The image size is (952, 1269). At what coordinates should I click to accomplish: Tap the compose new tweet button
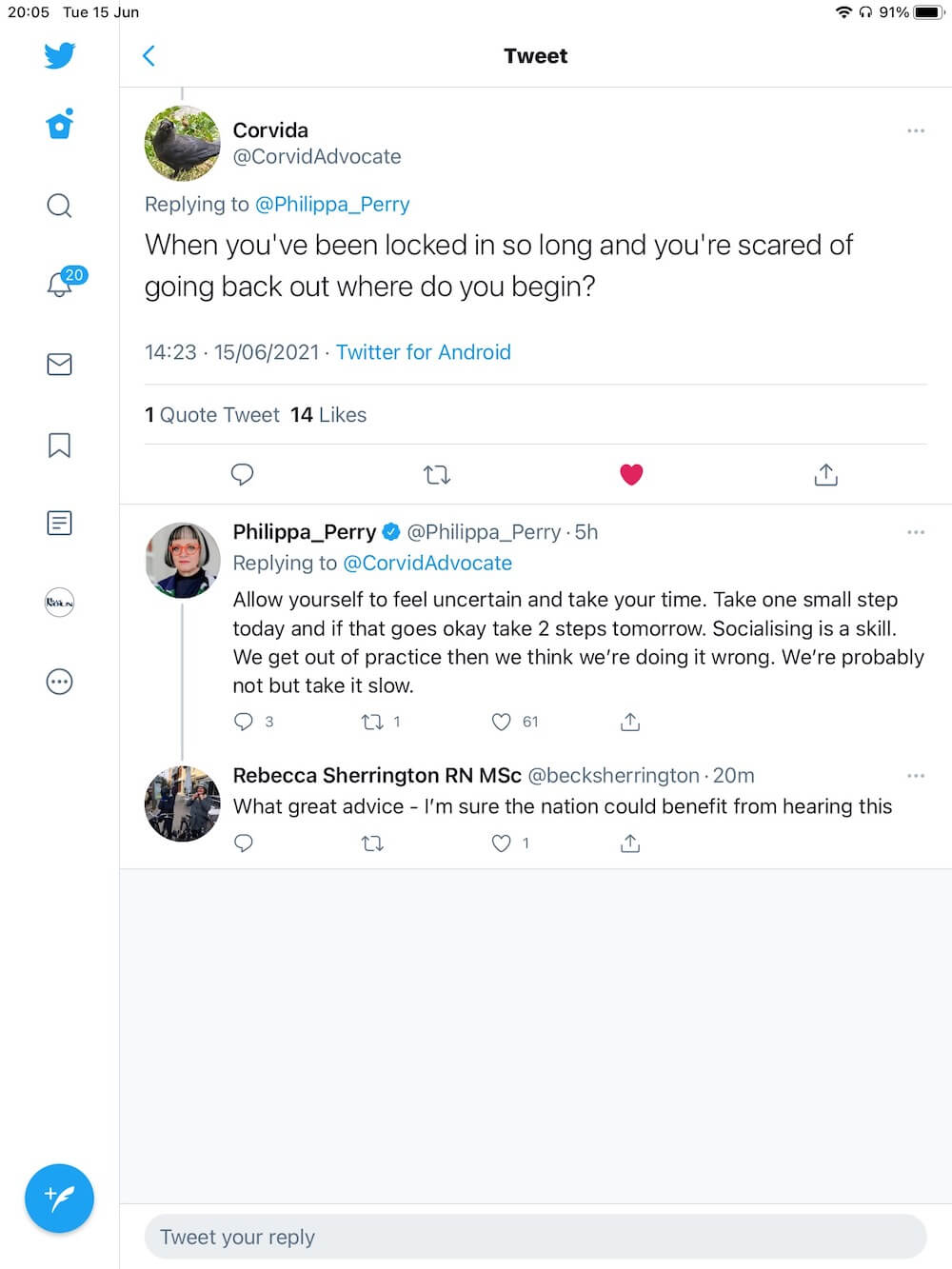(59, 1199)
